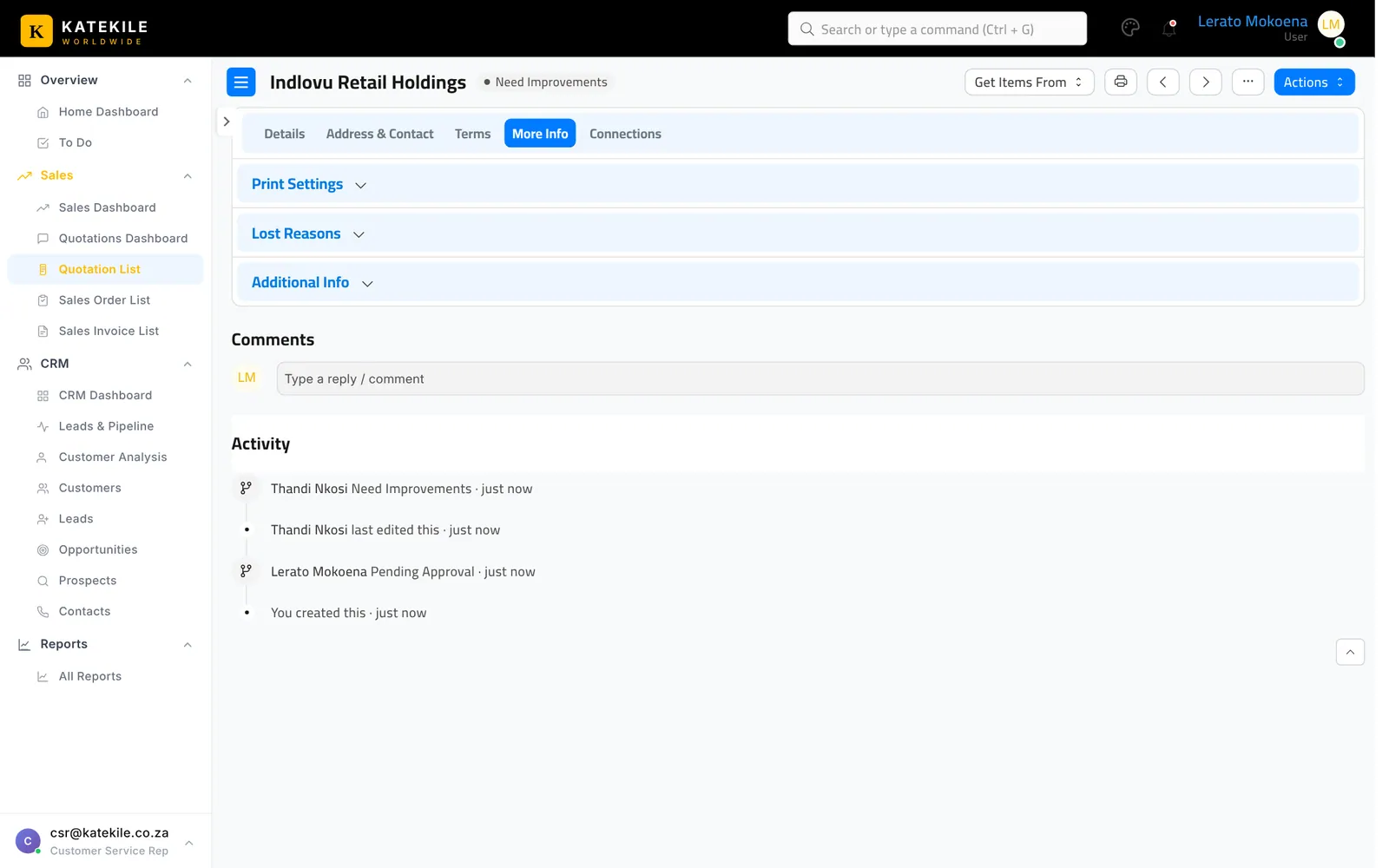Go to previous record arrow
The image size is (1389, 868).
[1162, 82]
